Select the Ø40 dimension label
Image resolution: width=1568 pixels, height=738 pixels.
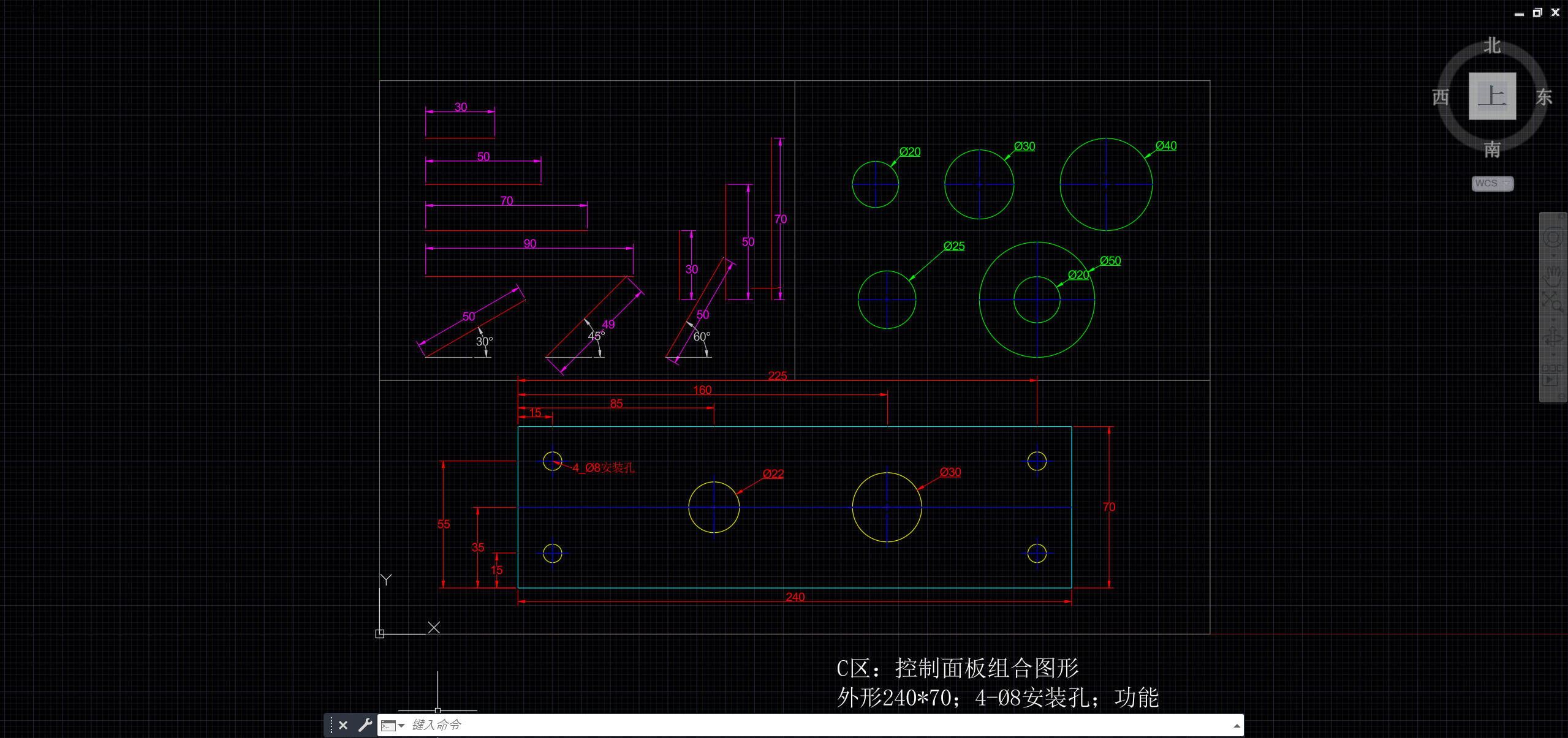coord(1166,146)
